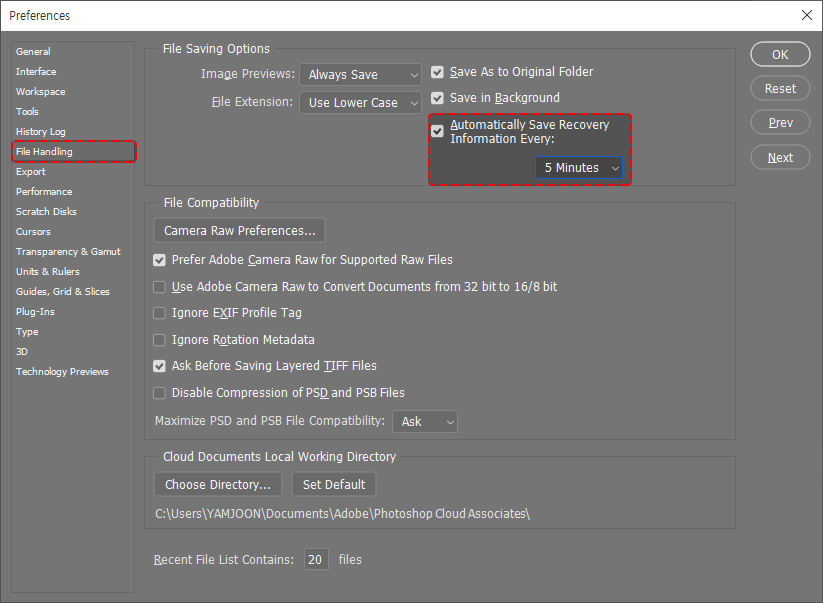Change the 5 Minutes recovery interval dropdown
This screenshot has height=603, width=823.
click(x=579, y=168)
